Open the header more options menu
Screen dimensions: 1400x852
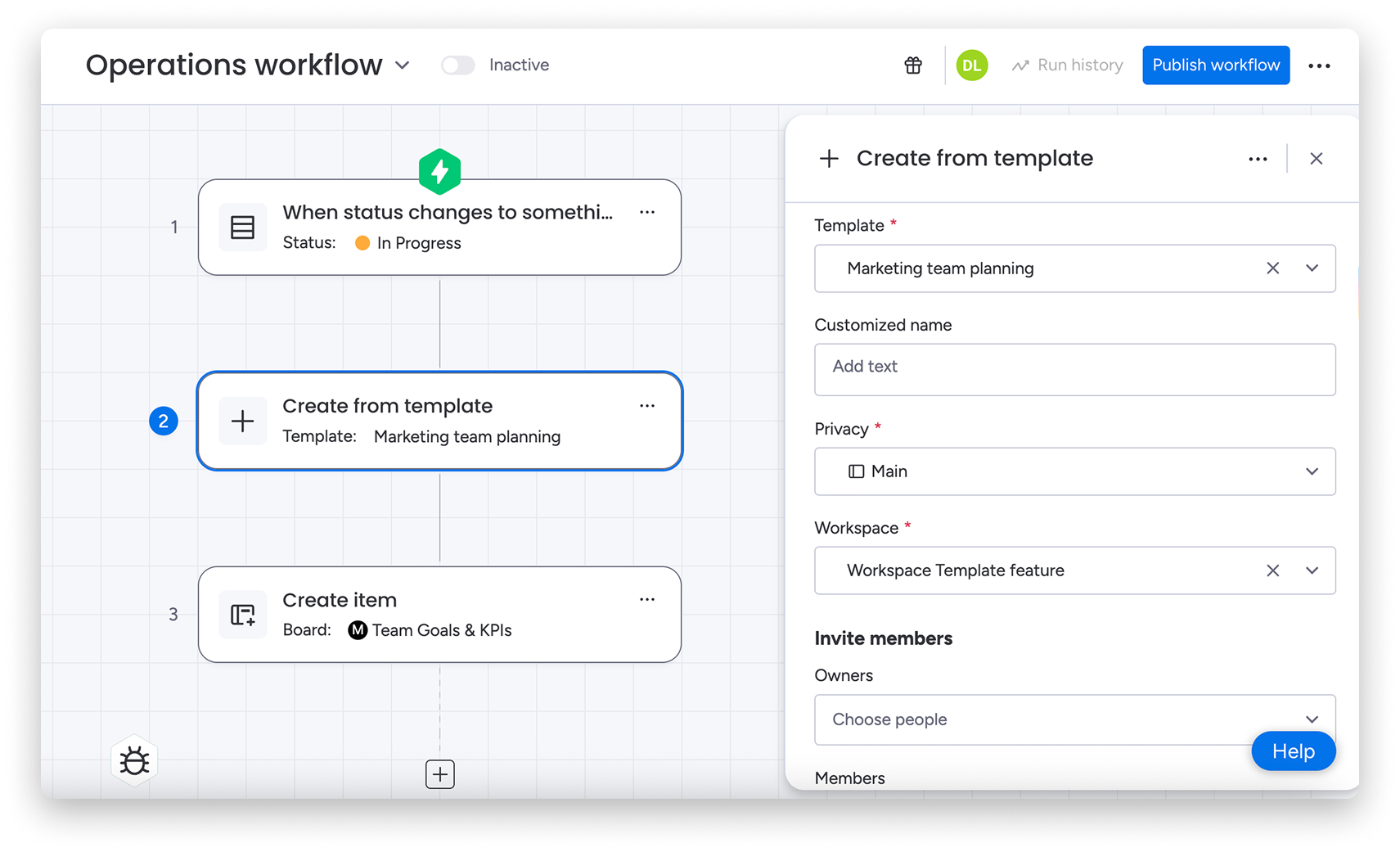1319,65
